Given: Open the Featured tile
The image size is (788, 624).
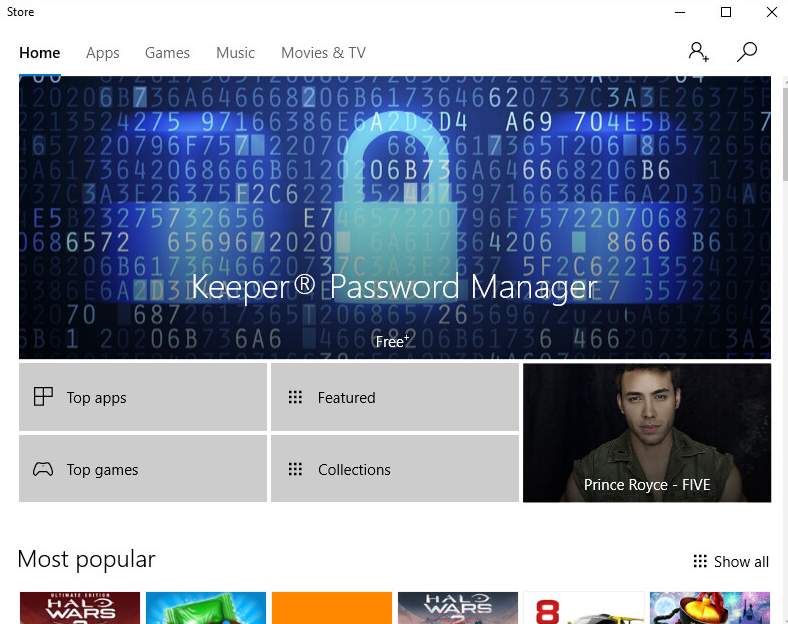Looking at the screenshot, I should click(x=394, y=397).
